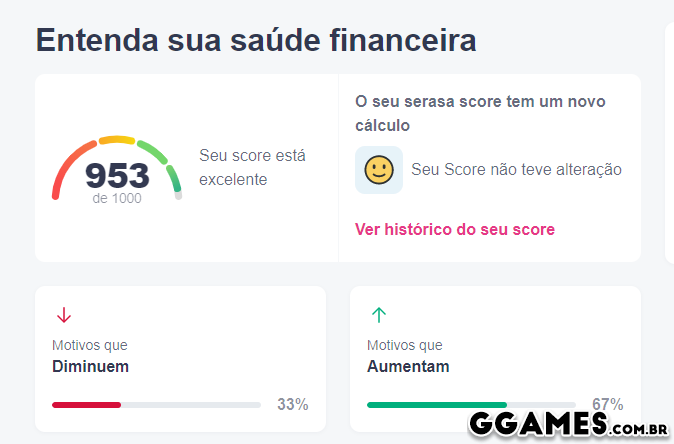The height and width of the screenshot is (444, 674).
Task: Click the "Seu score está excelente" text
Action: 252,168
